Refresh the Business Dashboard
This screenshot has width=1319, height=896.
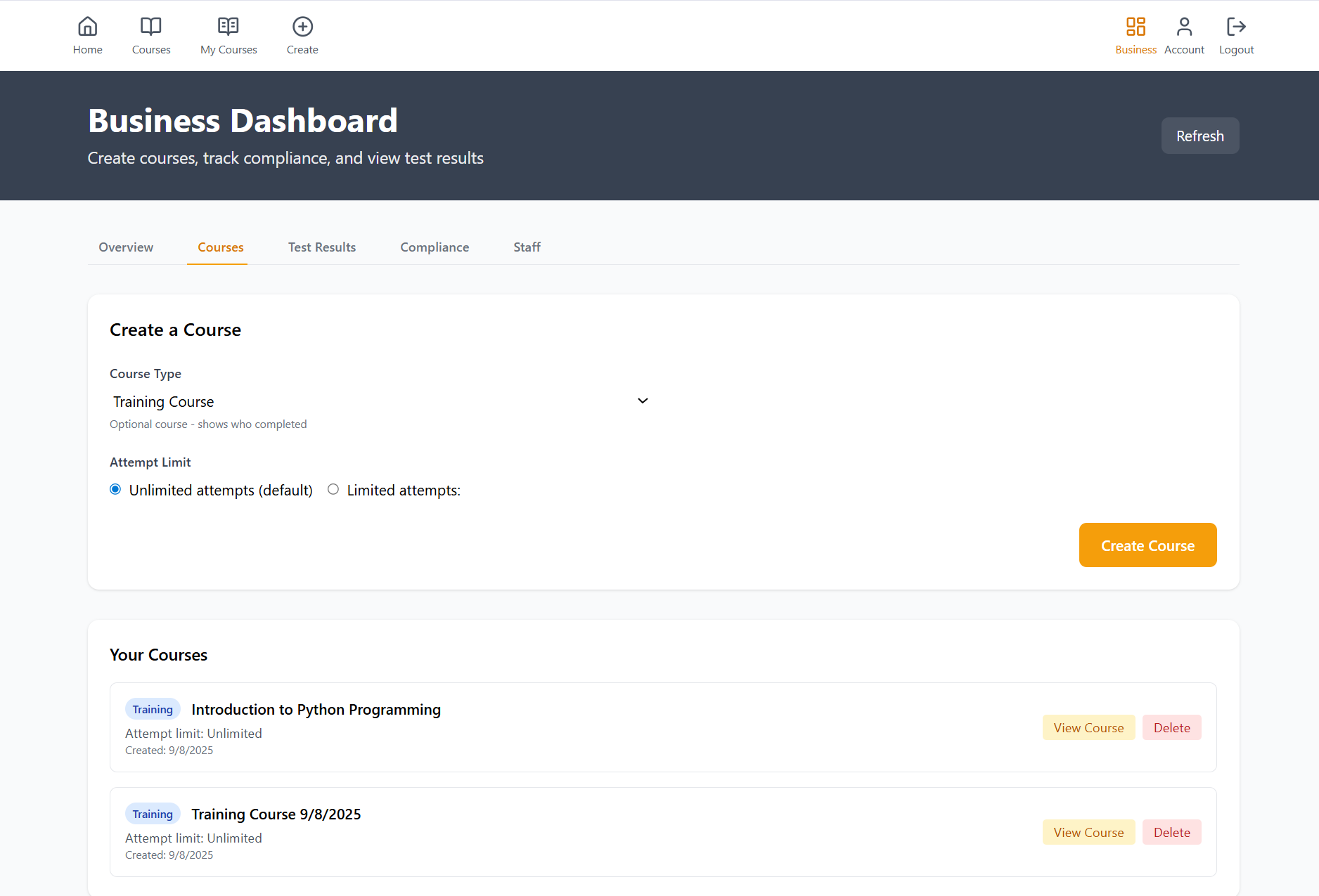(1199, 136)
